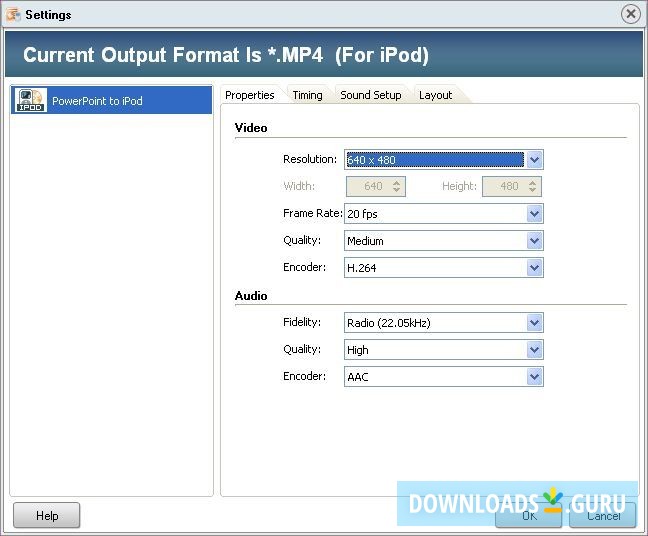Open the Timing tab

click(x=307, y=95)
